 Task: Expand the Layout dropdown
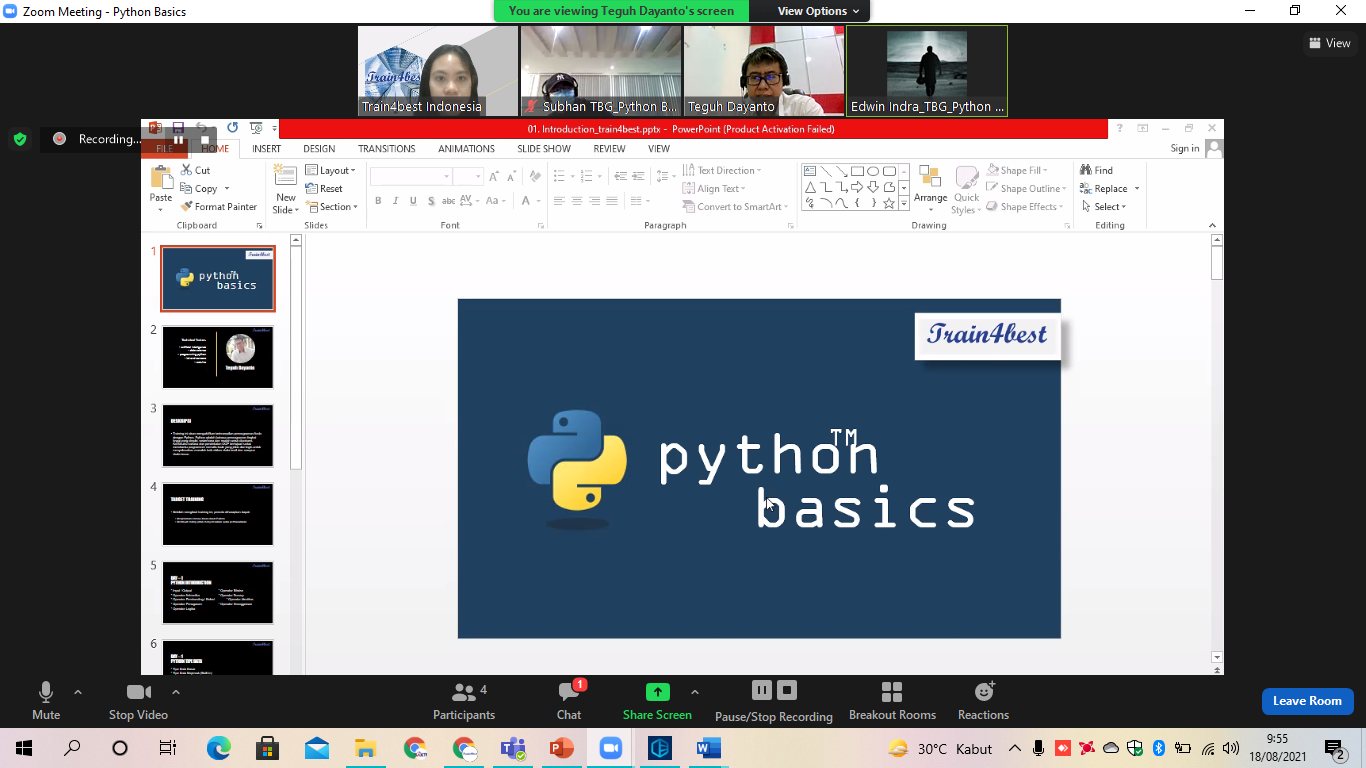coord(331,170)
